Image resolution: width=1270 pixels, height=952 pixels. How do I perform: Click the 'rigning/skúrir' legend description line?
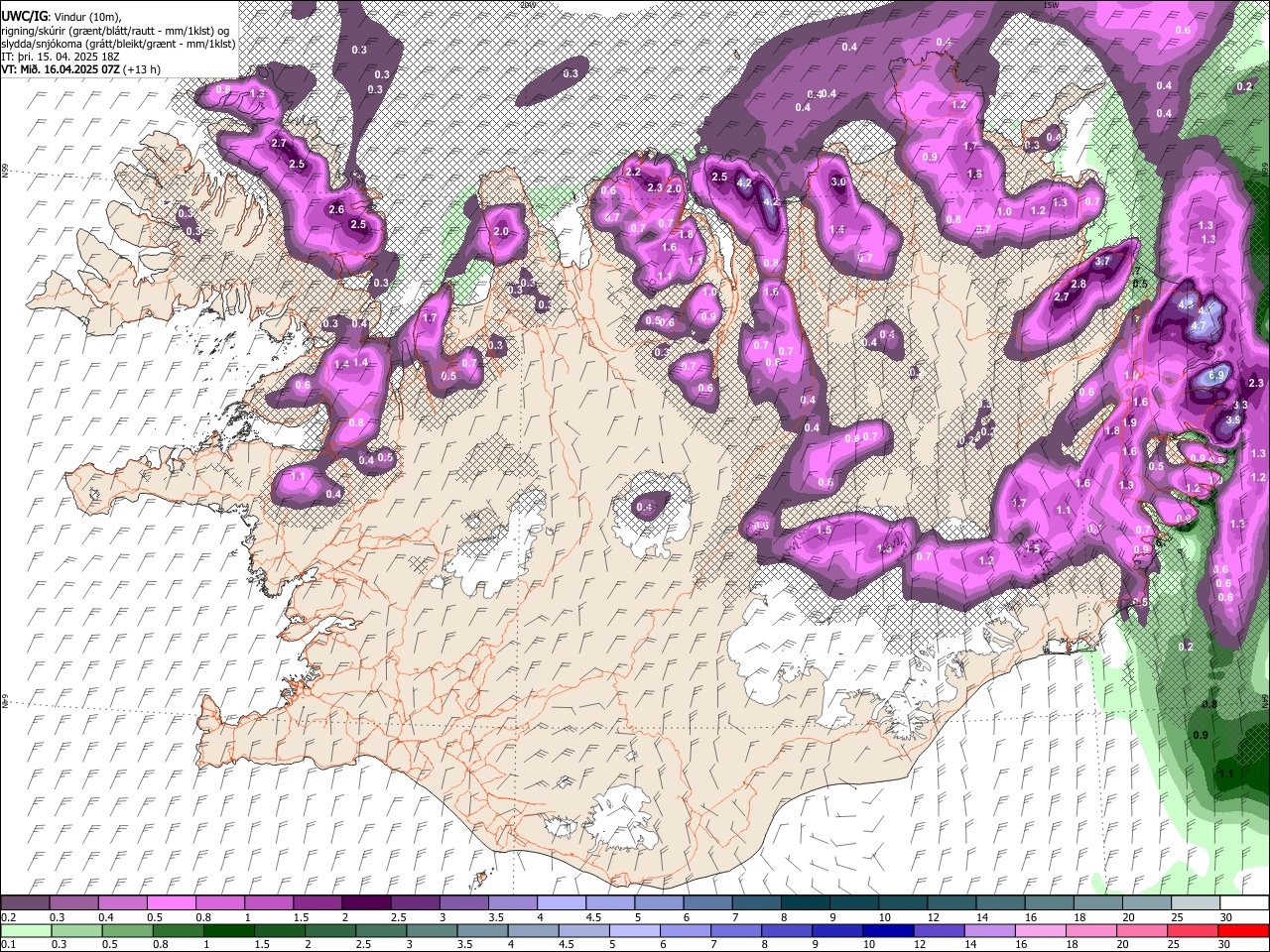[x=115, y=31]
